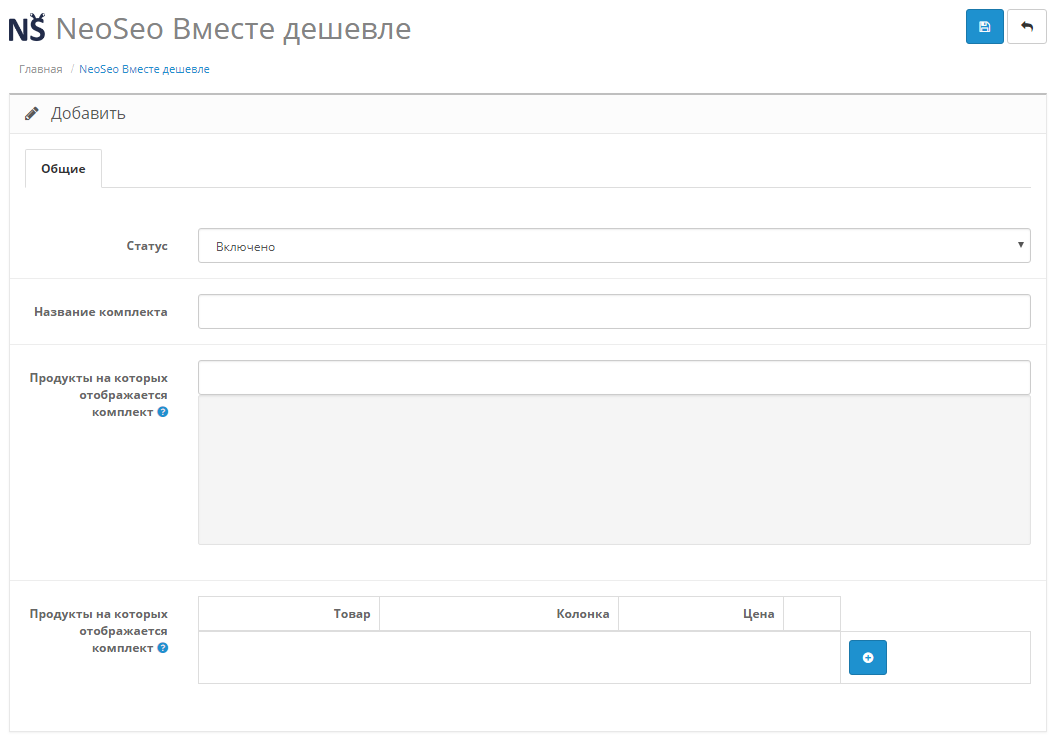The width and height of the screenshot is (1055, 739).
Task: Open help tooltip icon beside product autocomplete label
Action: tap(163, 412)
